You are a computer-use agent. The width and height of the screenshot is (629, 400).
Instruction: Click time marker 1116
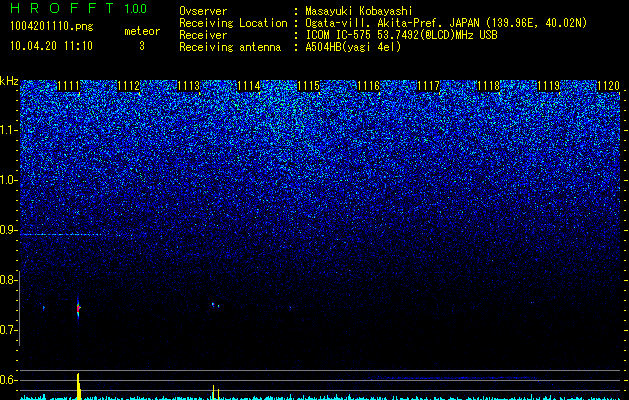tap(368, 86)
